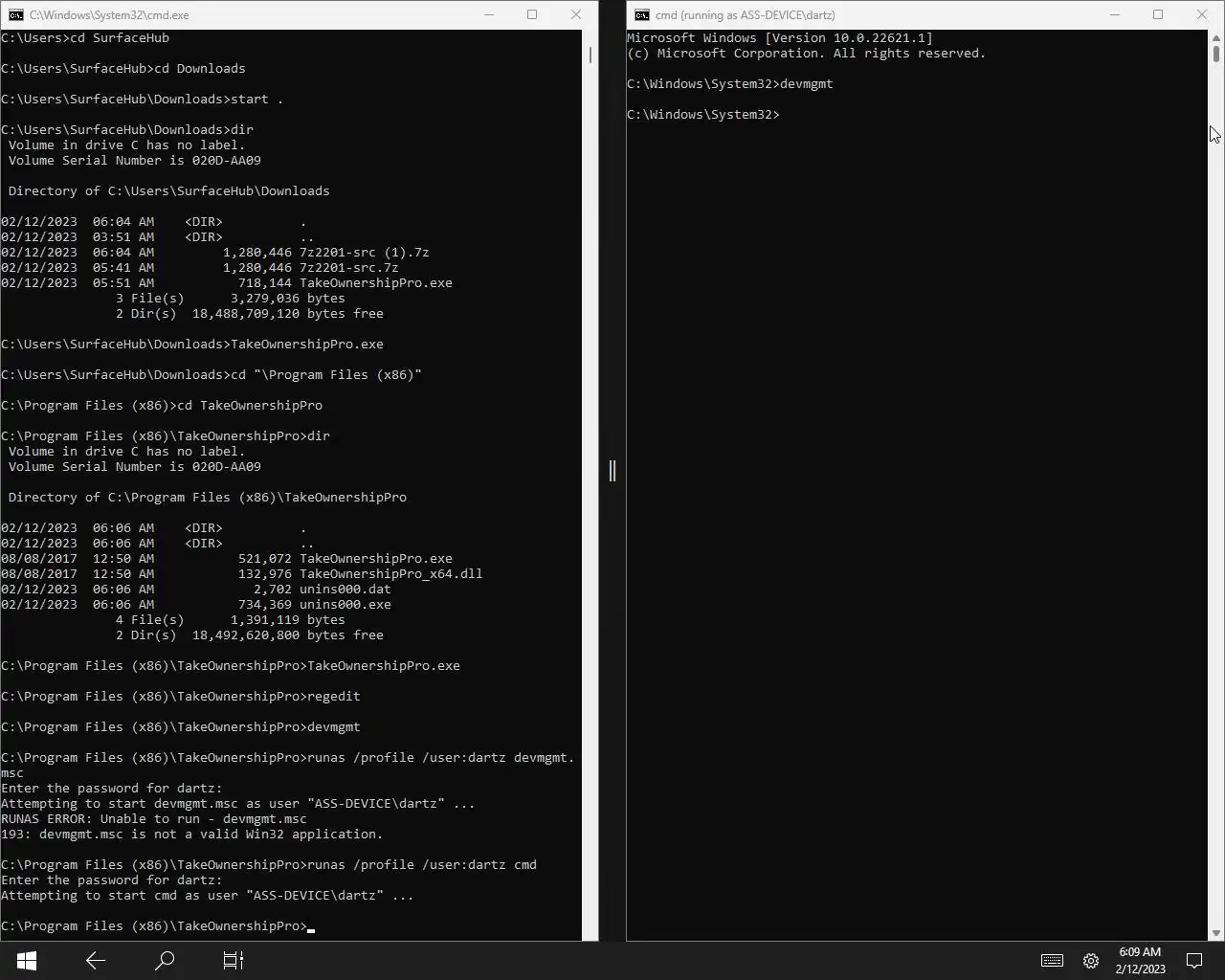Click title 'cmd (running as ASS-DEVICE\dartz)'
Image resolution: width=1225 pixels, height=980 pixels.
[x=745, y=14]
